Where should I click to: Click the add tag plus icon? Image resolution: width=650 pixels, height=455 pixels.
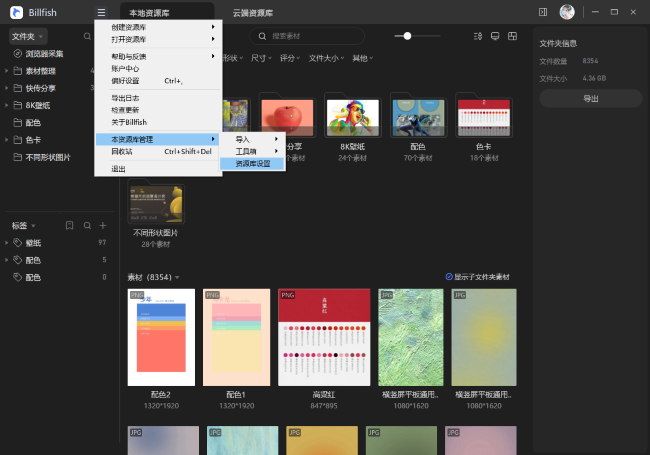(x=103, y=226)
